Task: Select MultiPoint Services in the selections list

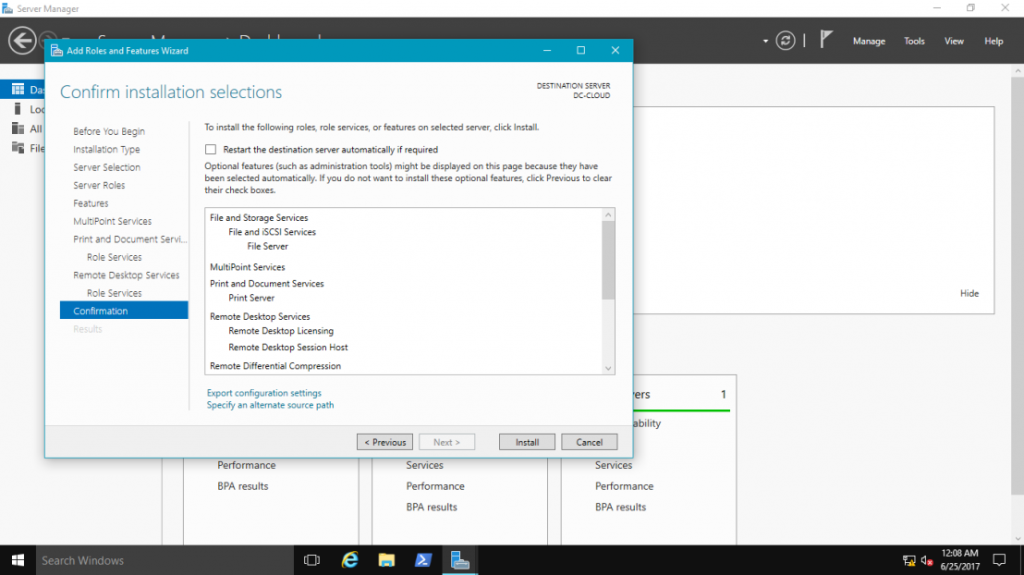Action: coord(247,267)
